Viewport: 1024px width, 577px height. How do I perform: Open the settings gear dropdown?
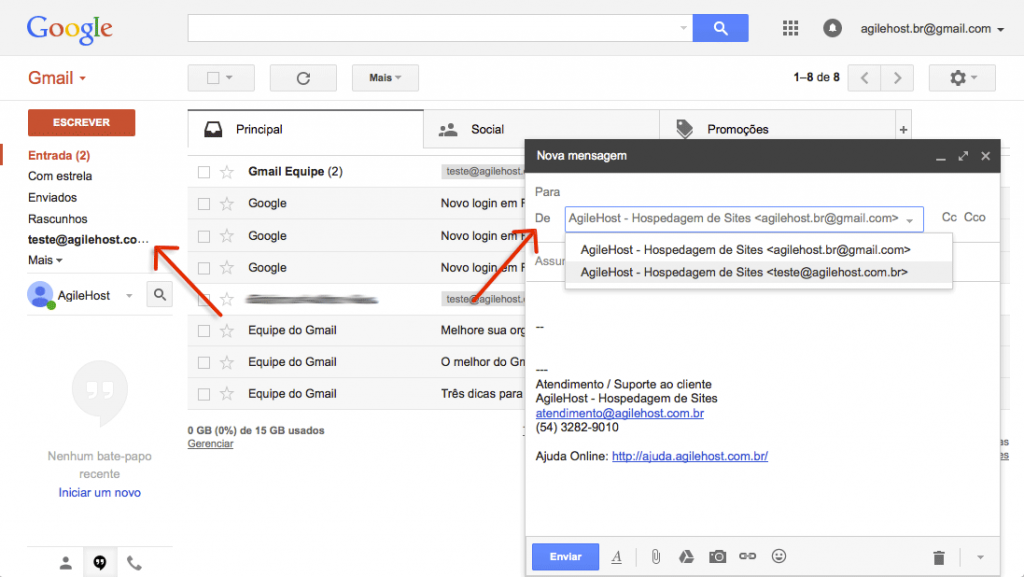[963, 78]
